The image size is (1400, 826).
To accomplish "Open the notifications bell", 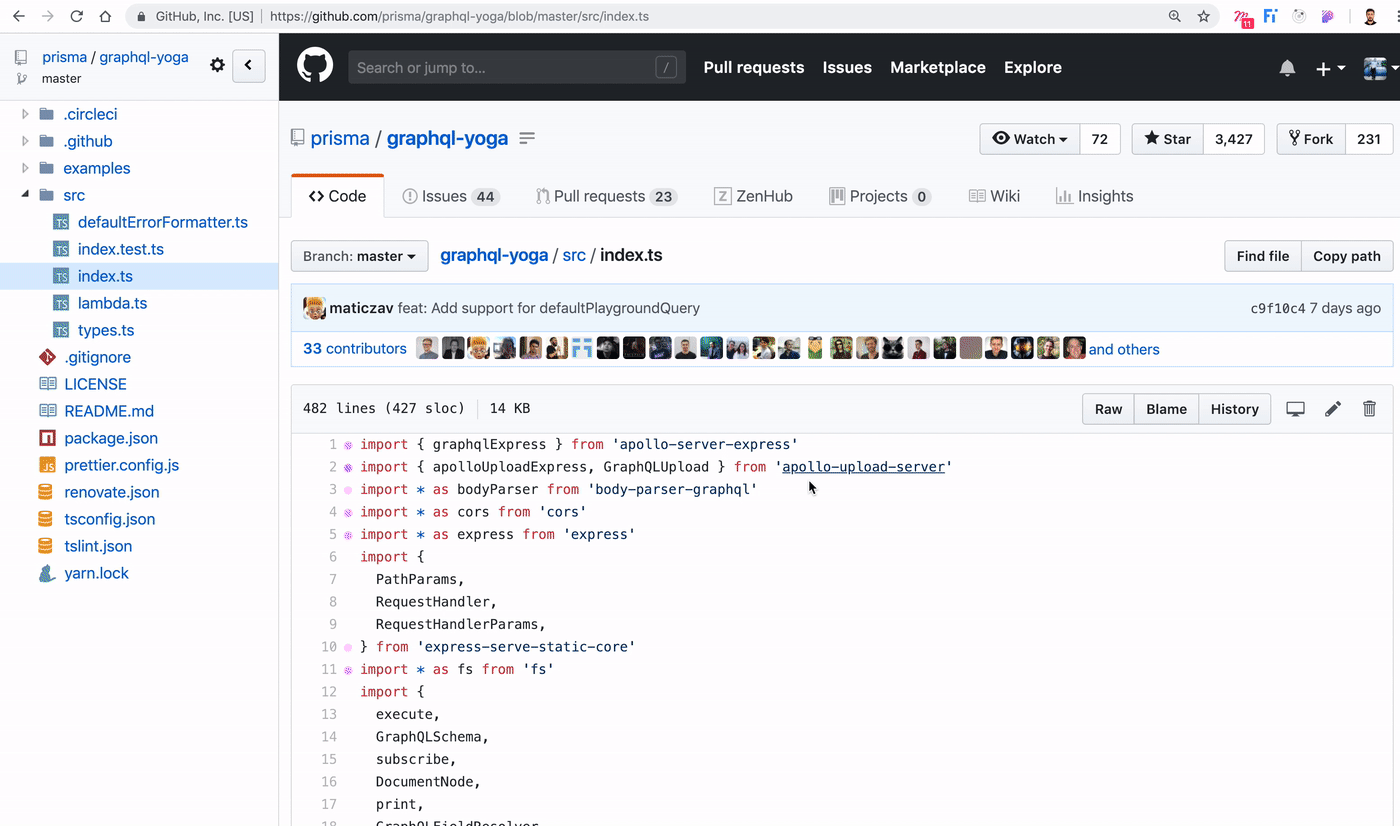I will click(x=1287, y=68).
